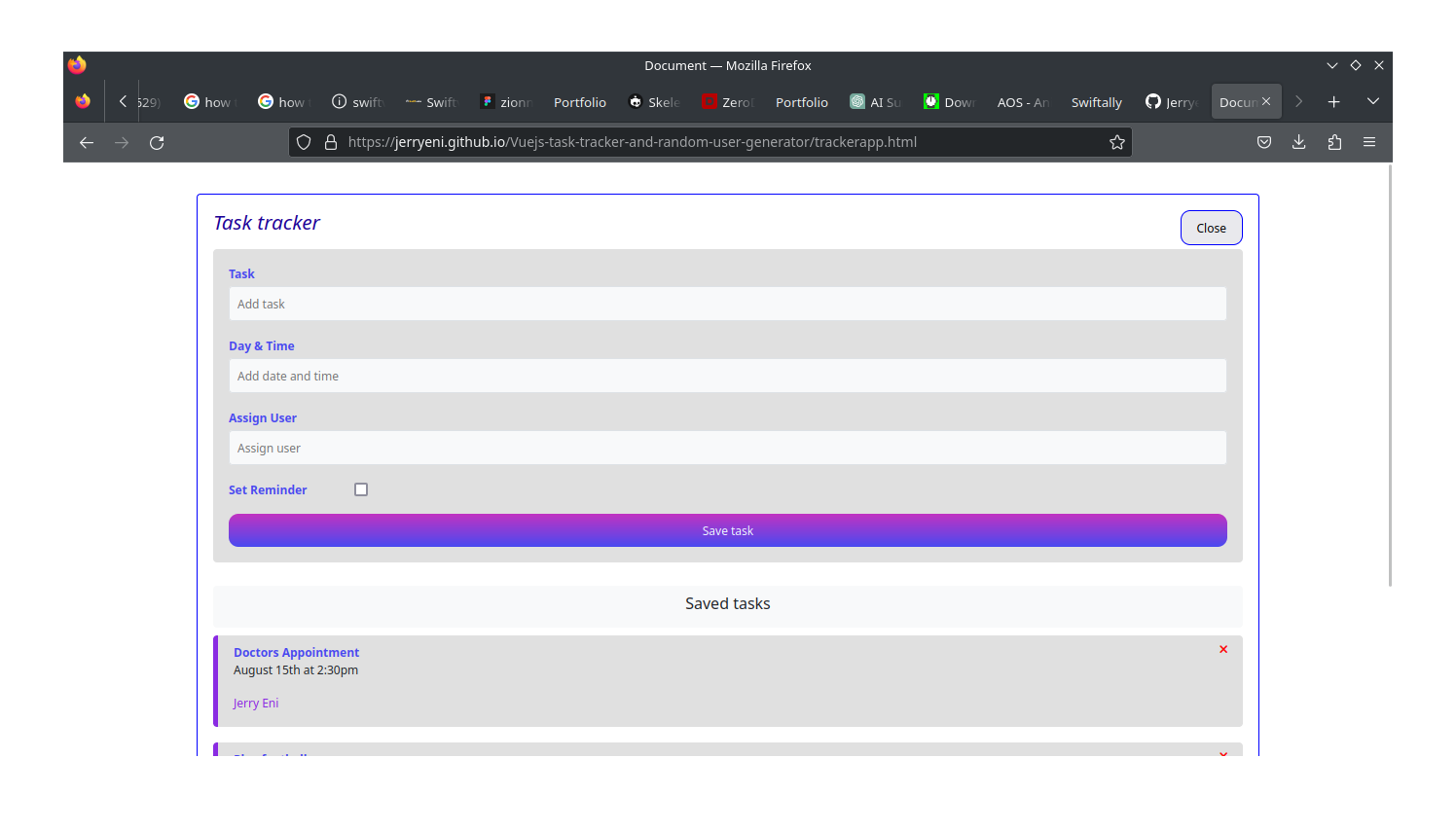
Task: Delete the Doctors Appointment task with red X
Action: coord(1223,649)
